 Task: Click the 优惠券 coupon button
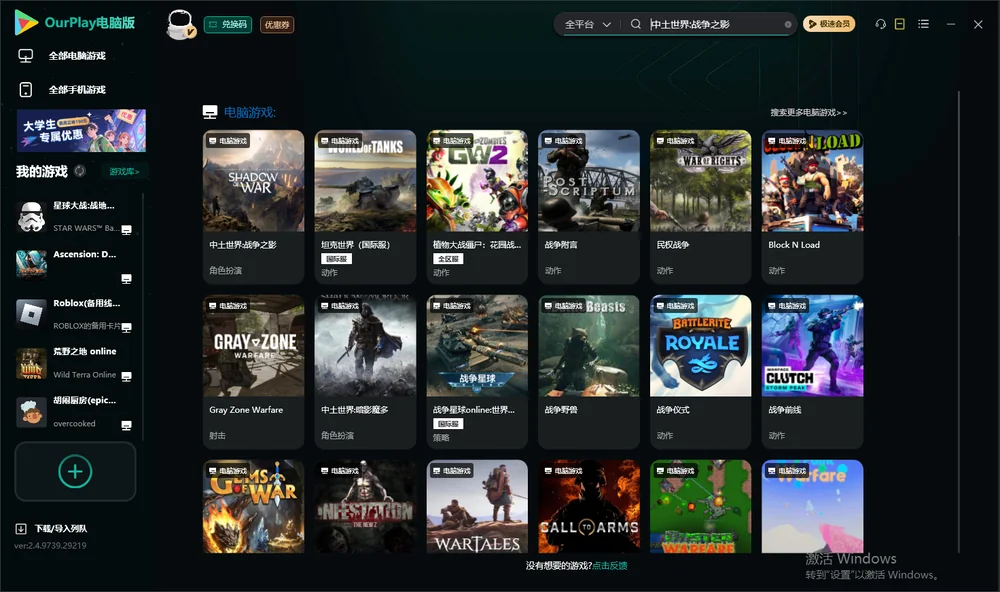(x=277, y=25)
